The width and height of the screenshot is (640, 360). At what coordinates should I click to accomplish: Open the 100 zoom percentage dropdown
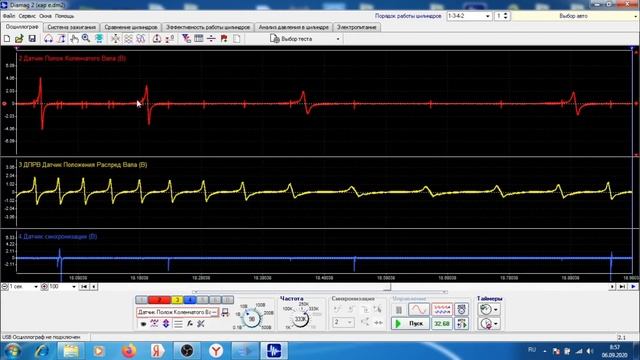point(73,287)
